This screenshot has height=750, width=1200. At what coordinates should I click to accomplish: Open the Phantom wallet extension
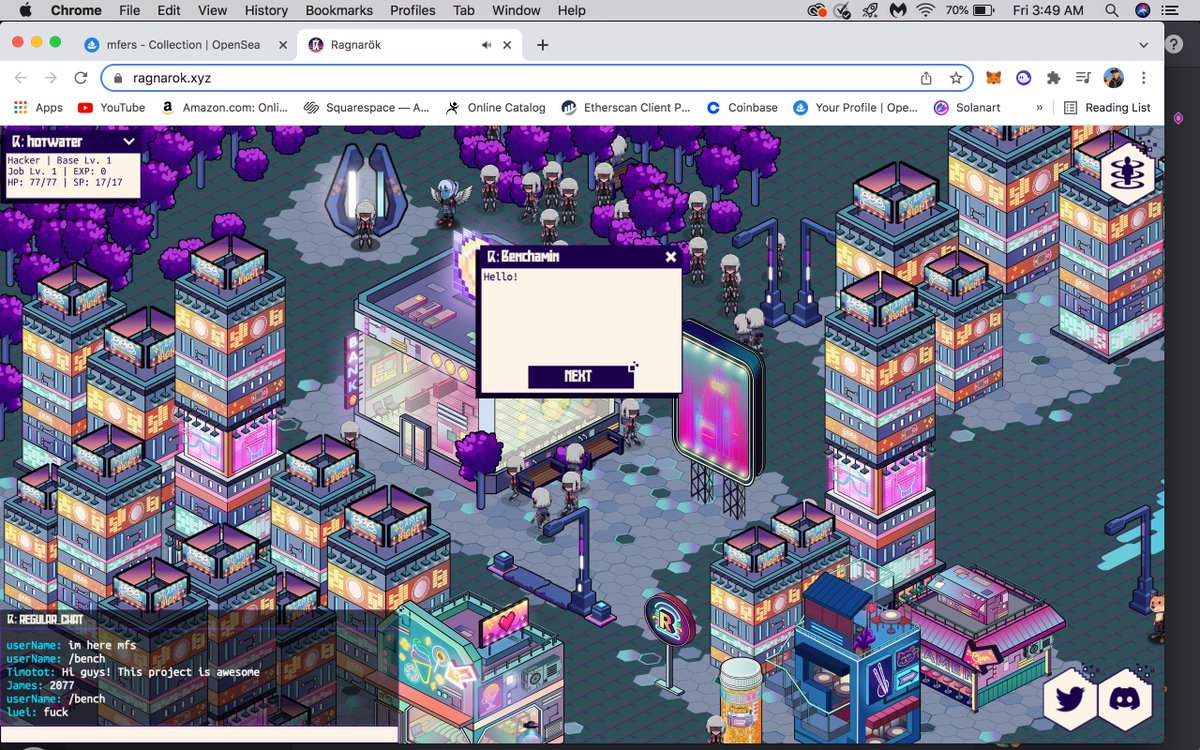click(1023, 78)
